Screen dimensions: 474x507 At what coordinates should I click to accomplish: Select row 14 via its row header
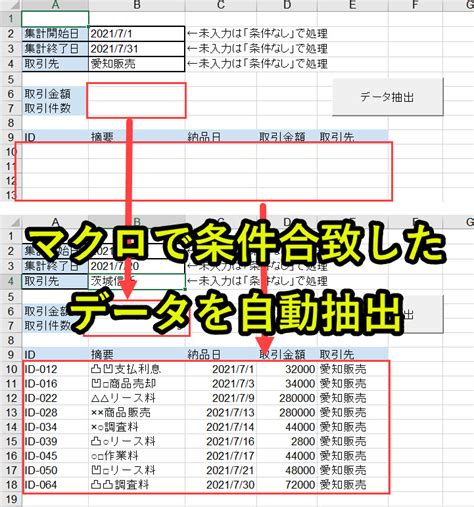11,427
